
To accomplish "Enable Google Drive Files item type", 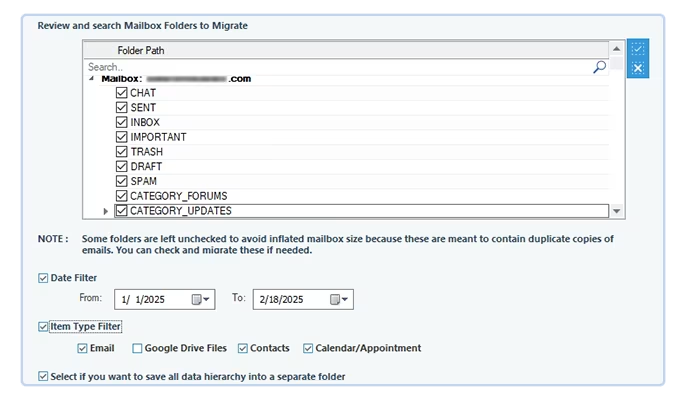I will tap(137, 348).
